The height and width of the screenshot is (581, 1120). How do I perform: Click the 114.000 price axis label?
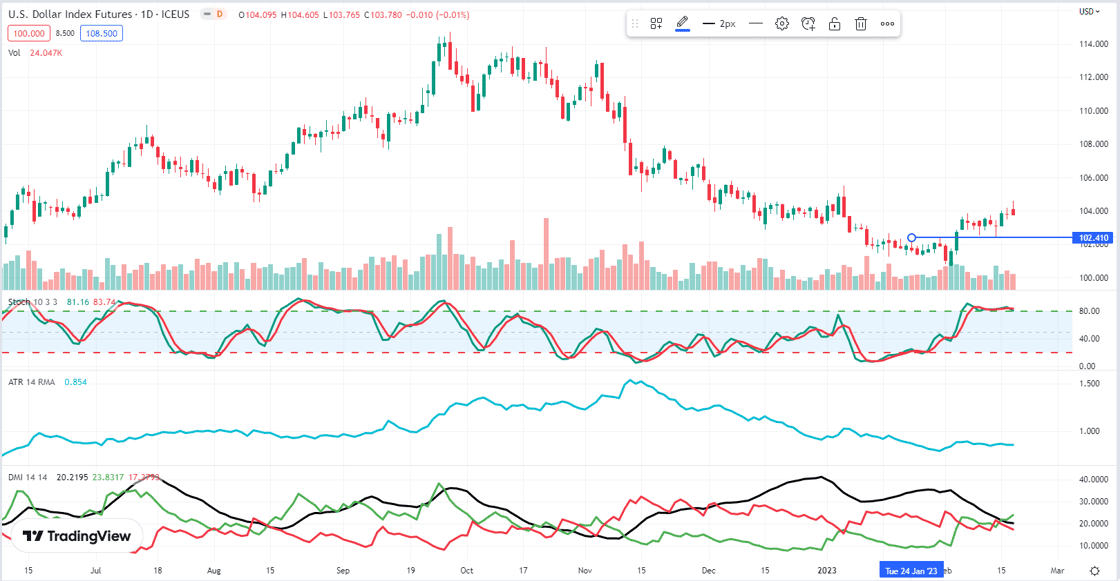(x=1094, y=44)
